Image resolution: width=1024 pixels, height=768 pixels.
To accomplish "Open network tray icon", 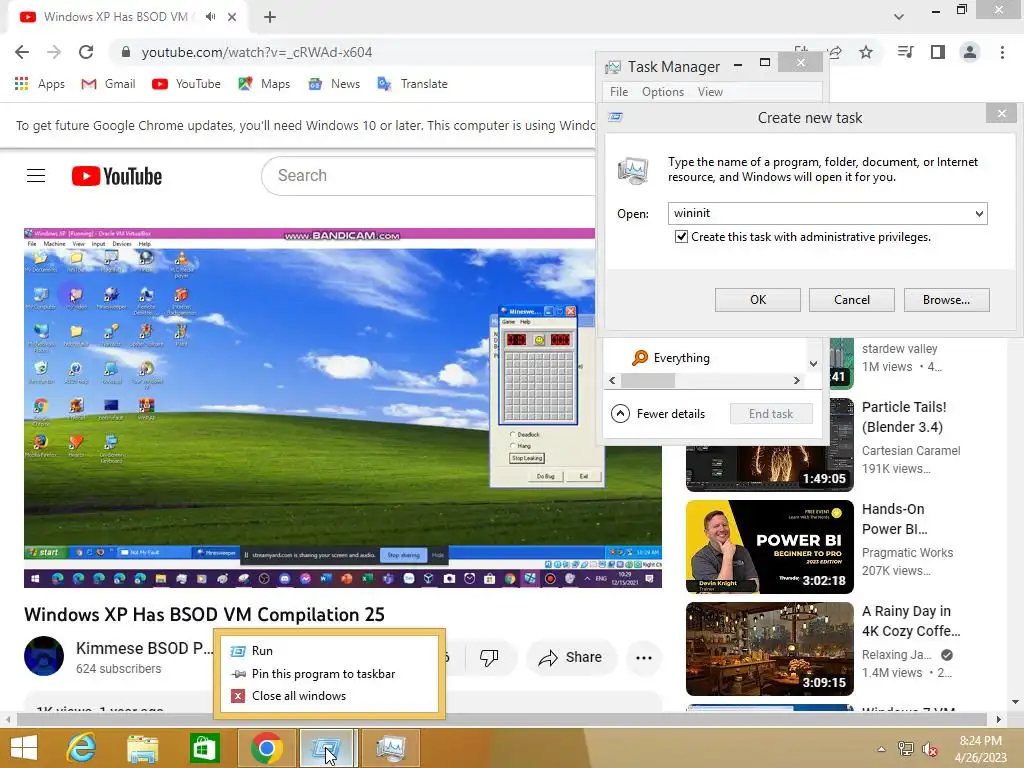I will point(905,749).
